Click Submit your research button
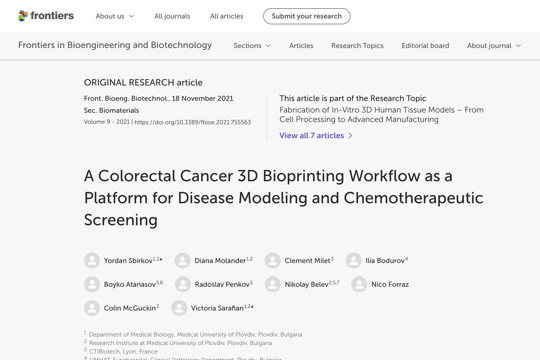The image size is (540, 360). pyautogui.click(x=307, y=16)
